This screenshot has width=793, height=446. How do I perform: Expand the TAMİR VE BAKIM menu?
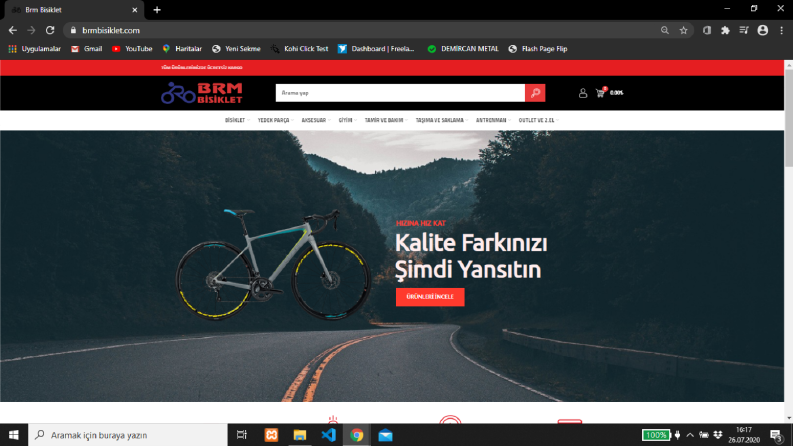coord(386,120)
